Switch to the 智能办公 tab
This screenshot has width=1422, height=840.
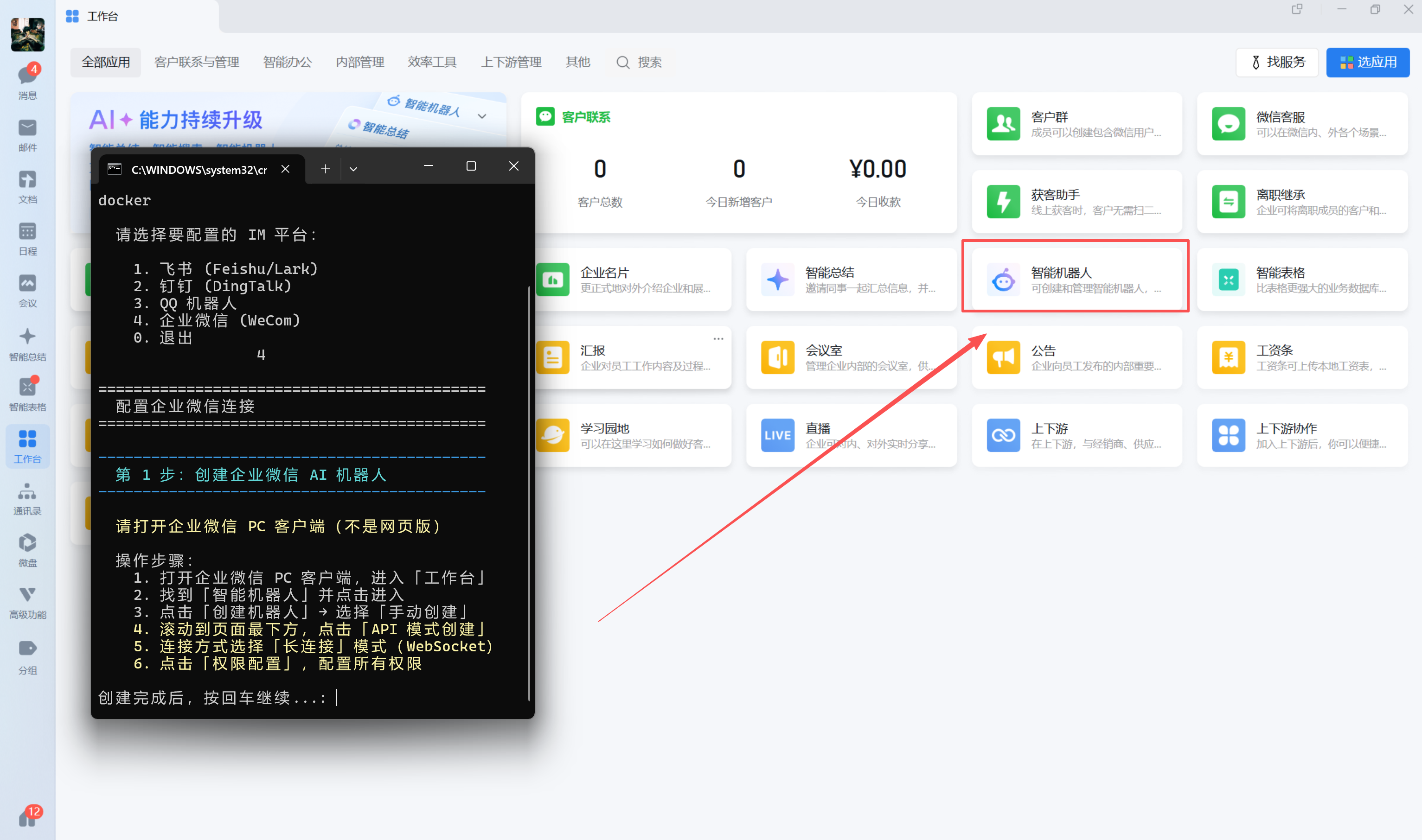tap(287, 62)
